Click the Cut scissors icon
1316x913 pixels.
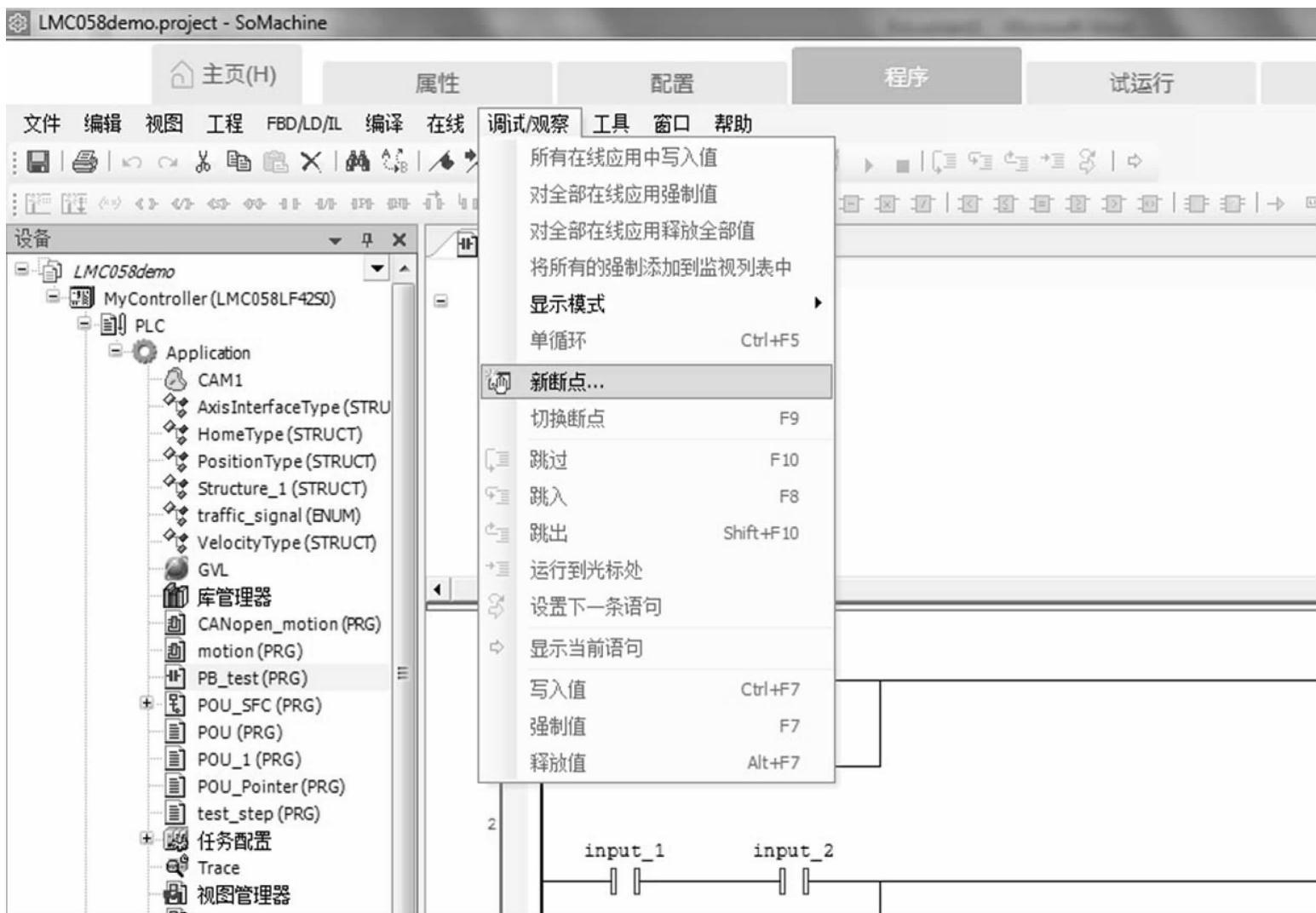pyautogui.click(x=203, y=161)
